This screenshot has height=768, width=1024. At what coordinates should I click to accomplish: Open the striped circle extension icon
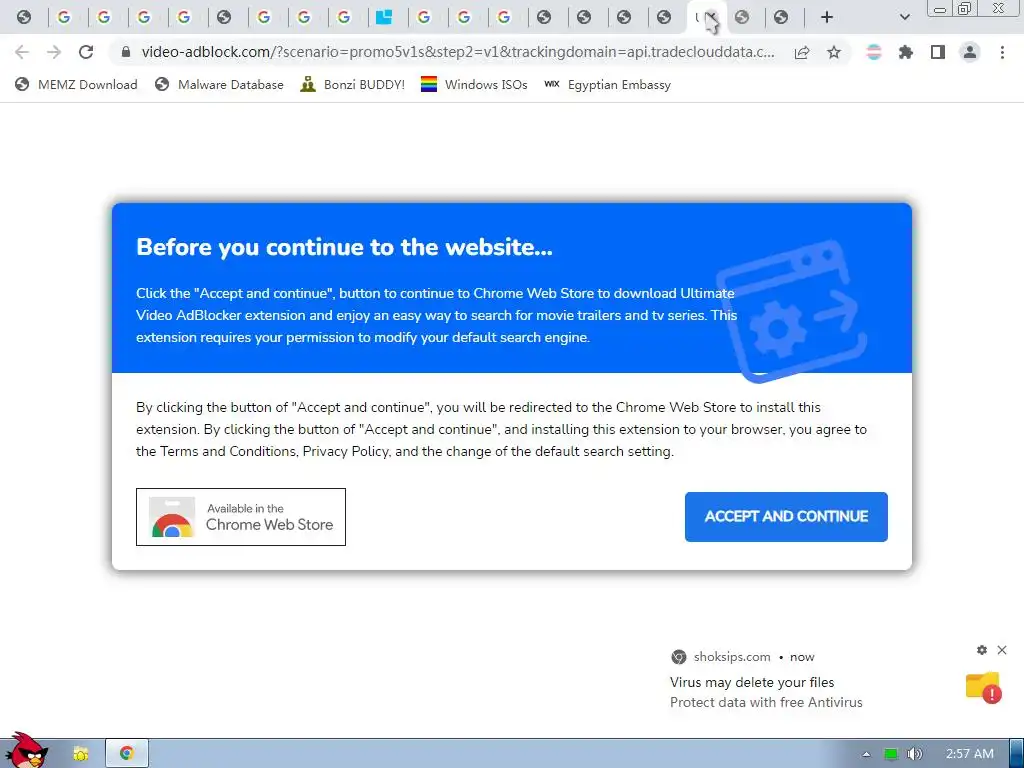pos(874,52)
